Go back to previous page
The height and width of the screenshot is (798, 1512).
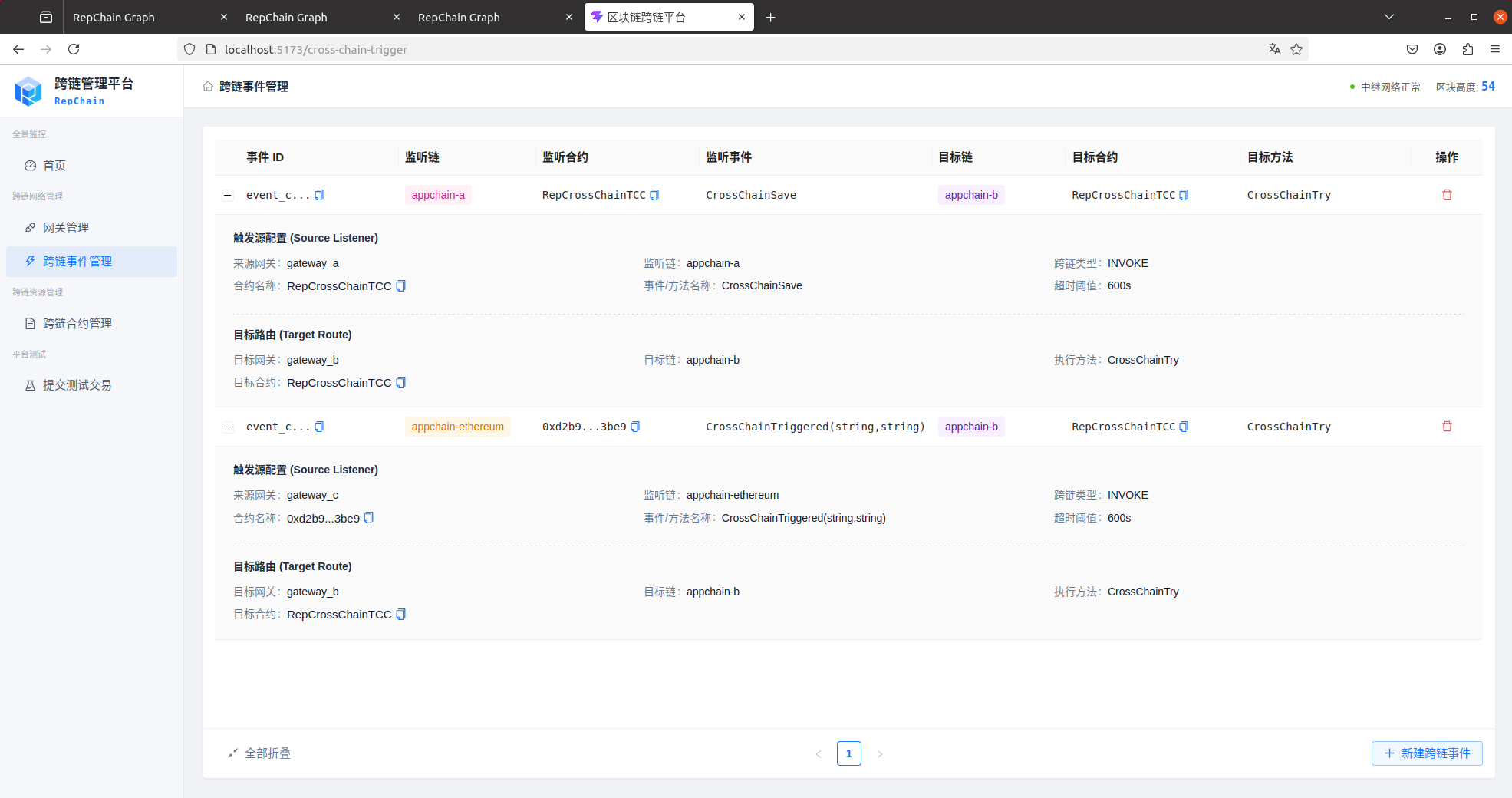click(x=18, y=49)
